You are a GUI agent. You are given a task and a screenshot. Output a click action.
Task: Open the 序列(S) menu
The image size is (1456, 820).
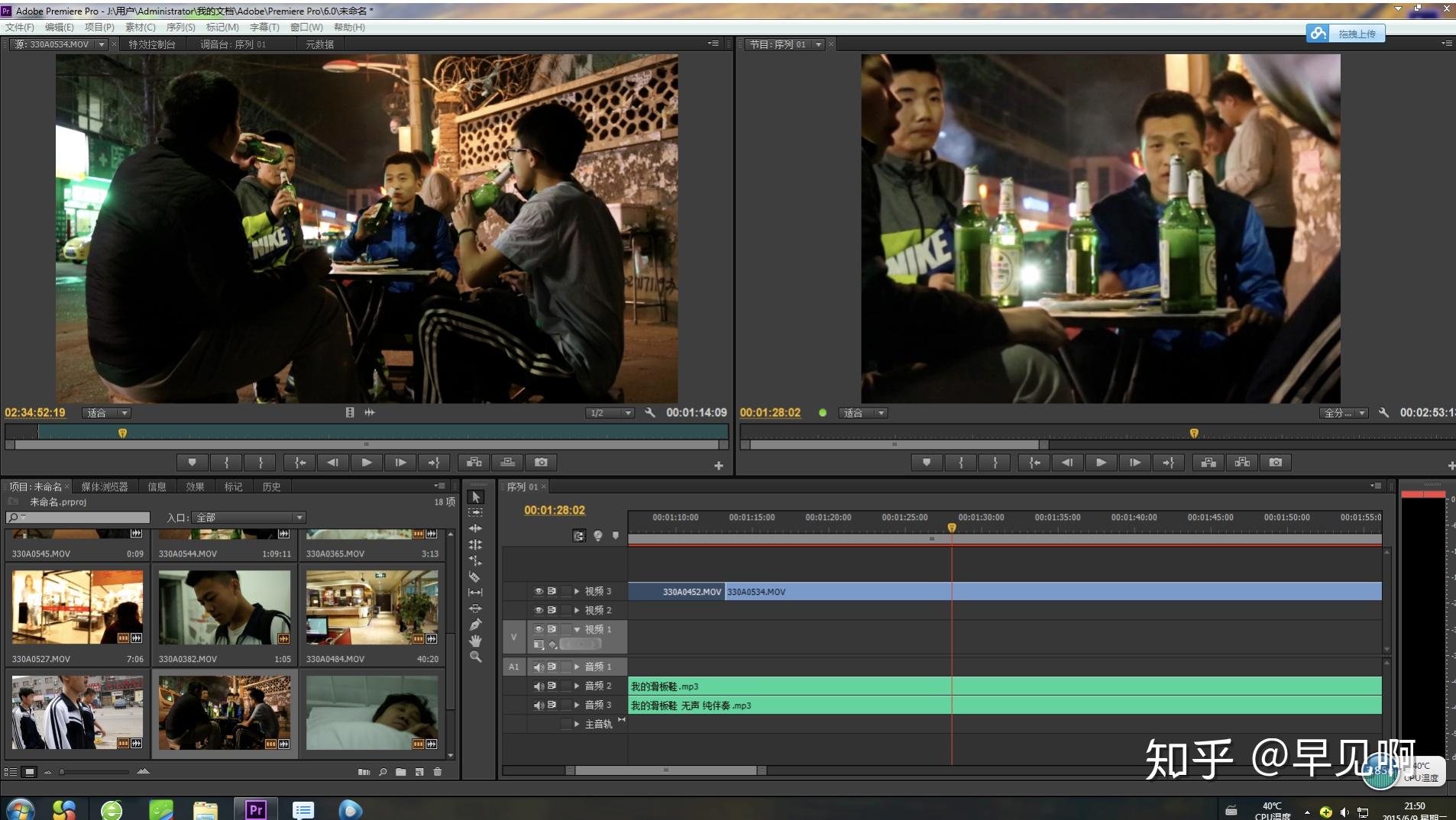pos(181,27)
